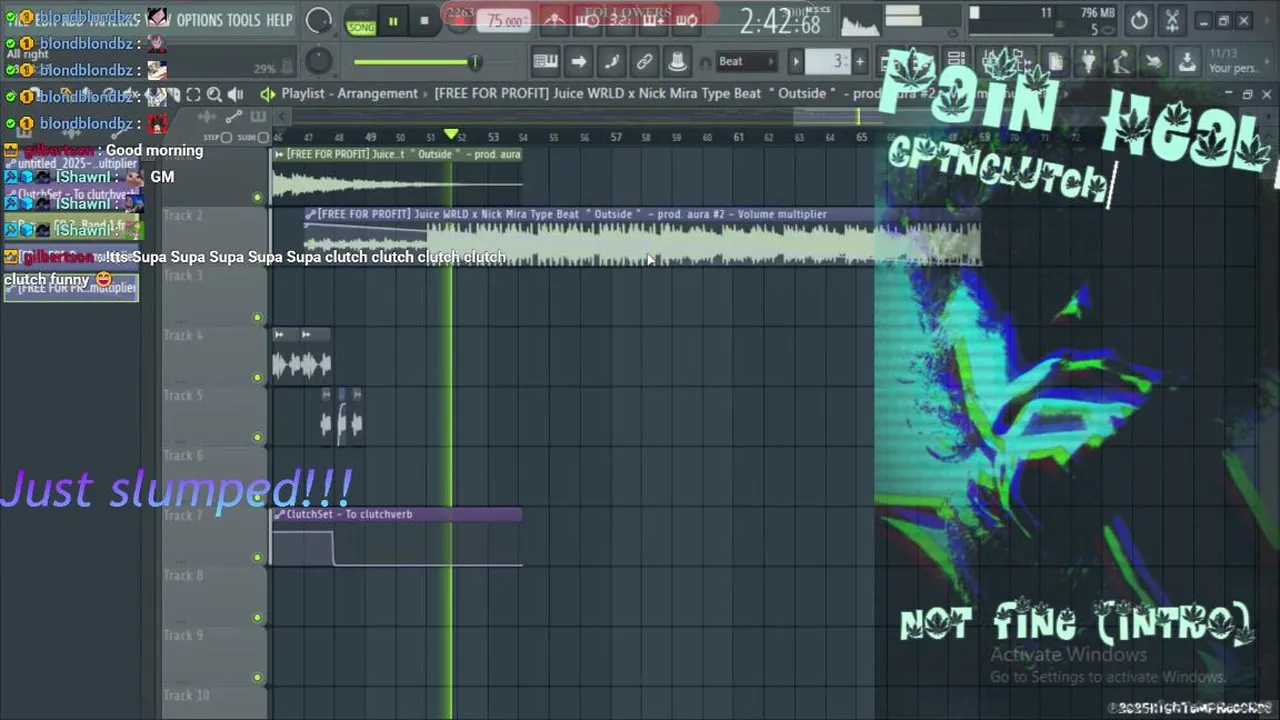Add a new pattern with plus button
The image size is (1280, 720).
coord(859,62)
